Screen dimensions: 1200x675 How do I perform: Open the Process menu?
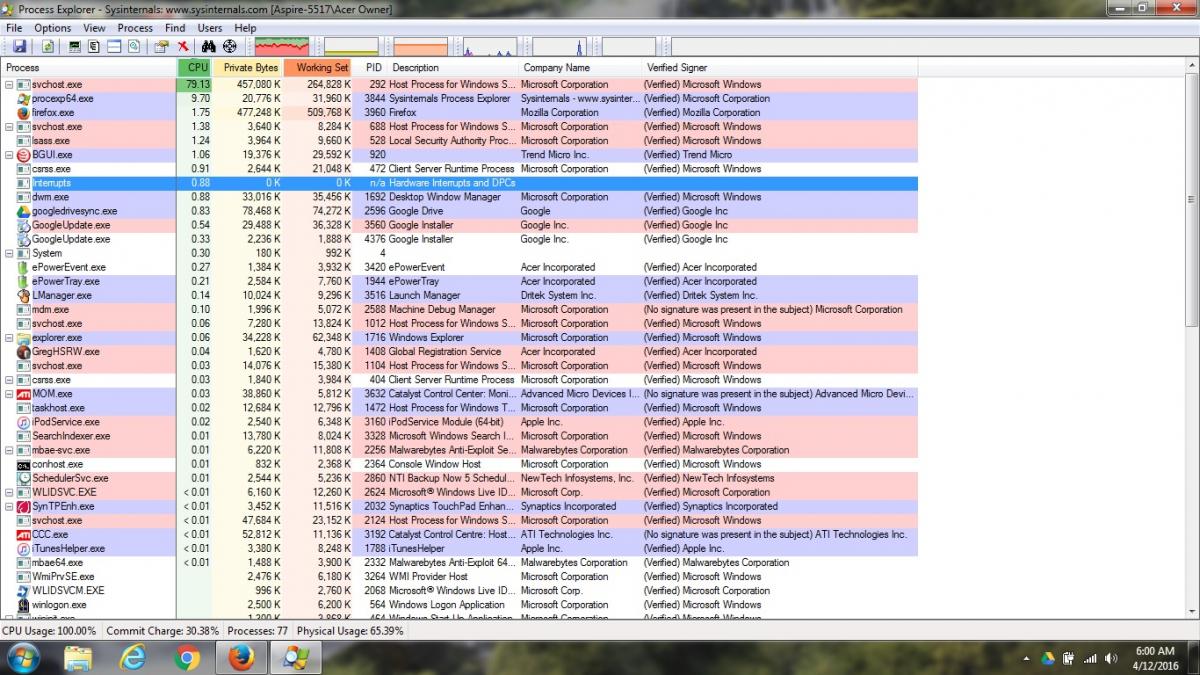(135, 28)
